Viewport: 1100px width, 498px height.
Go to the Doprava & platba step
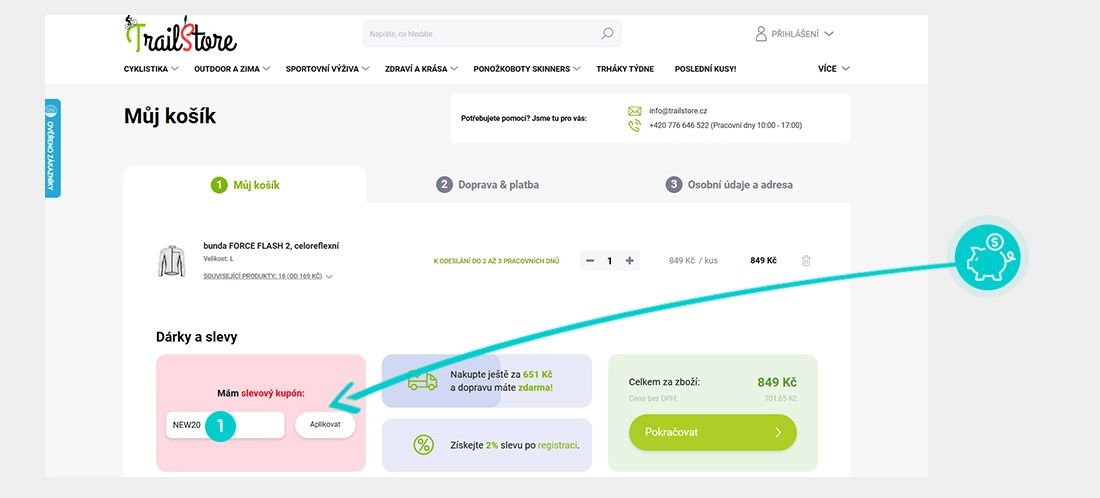coord(488,185)
